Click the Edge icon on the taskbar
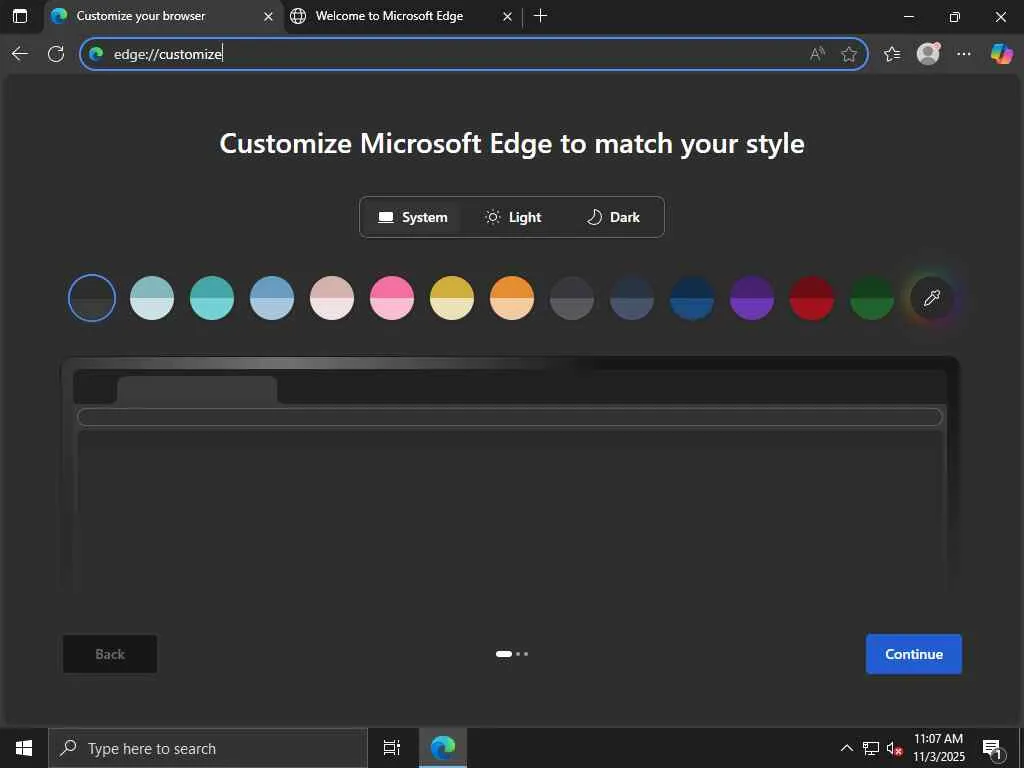The width and height of the screenshot is (1024, 768). click(443, 748)
